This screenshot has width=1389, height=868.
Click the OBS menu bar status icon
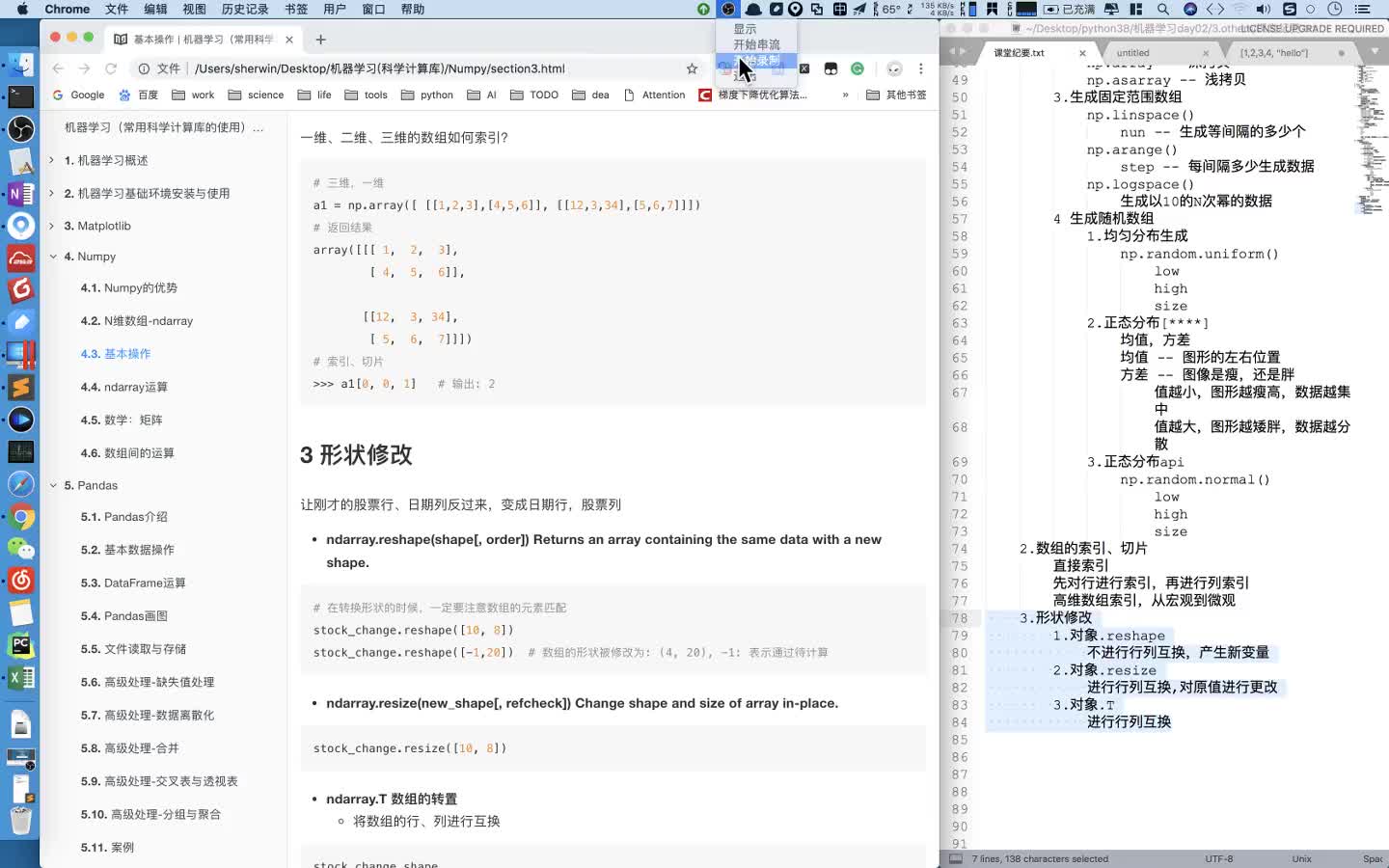(x=728, y=9)
